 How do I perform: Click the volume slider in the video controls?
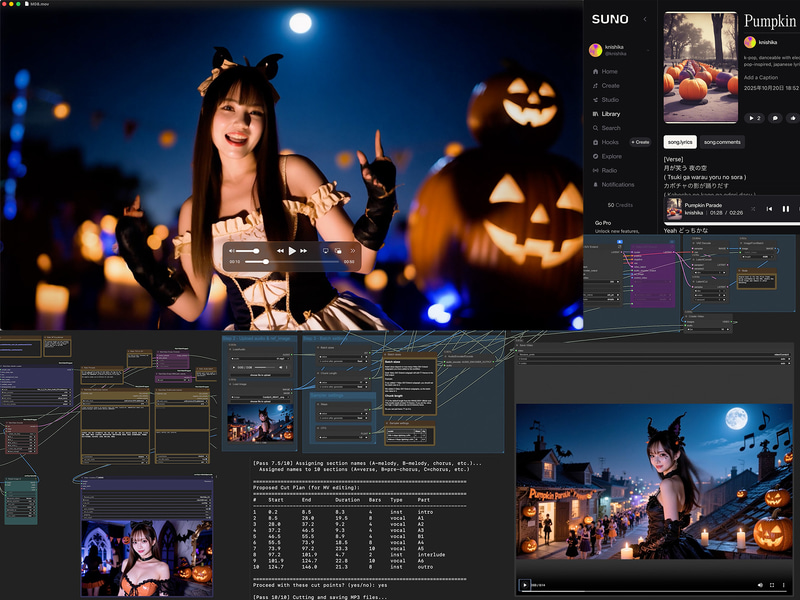pos(248,250)
